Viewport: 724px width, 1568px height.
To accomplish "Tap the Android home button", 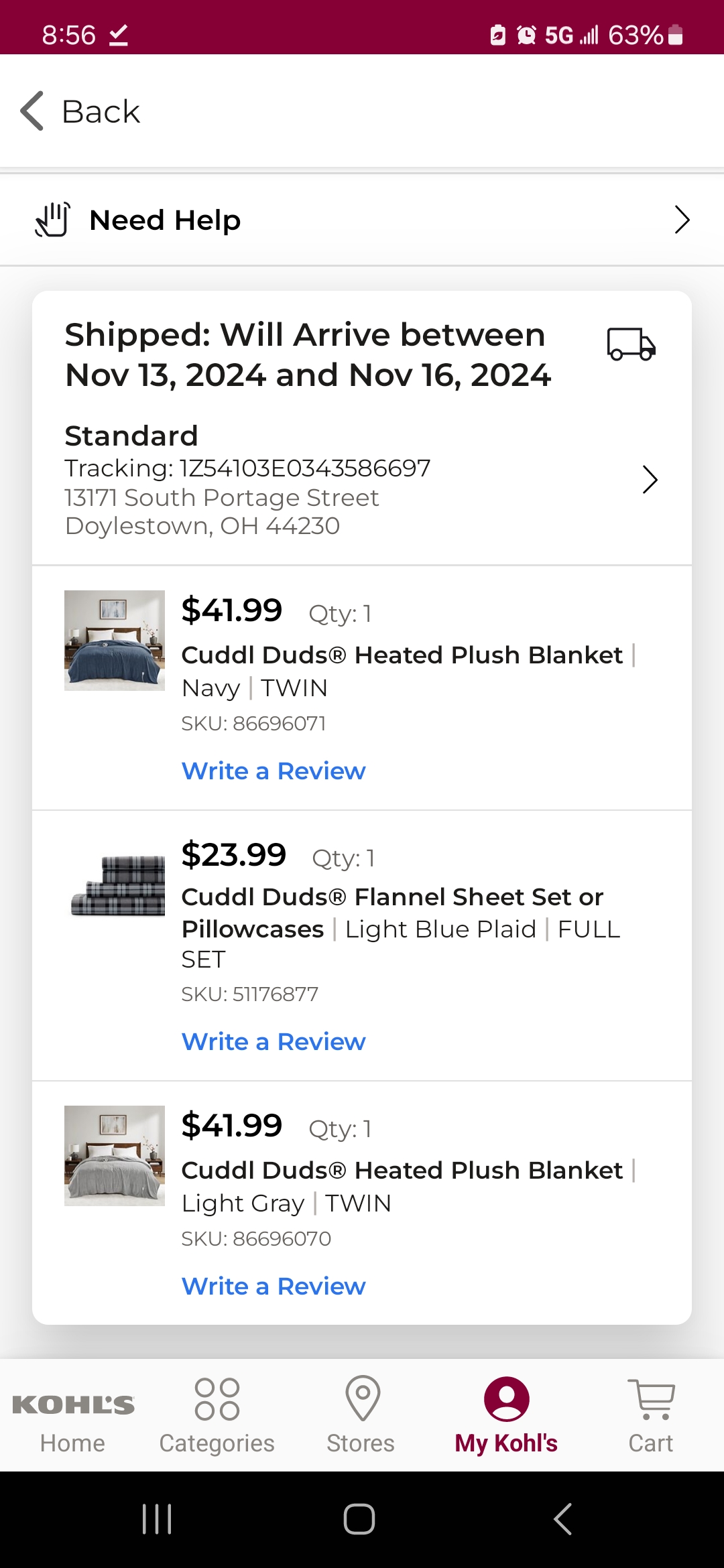I will click(x=359, y=1519).
